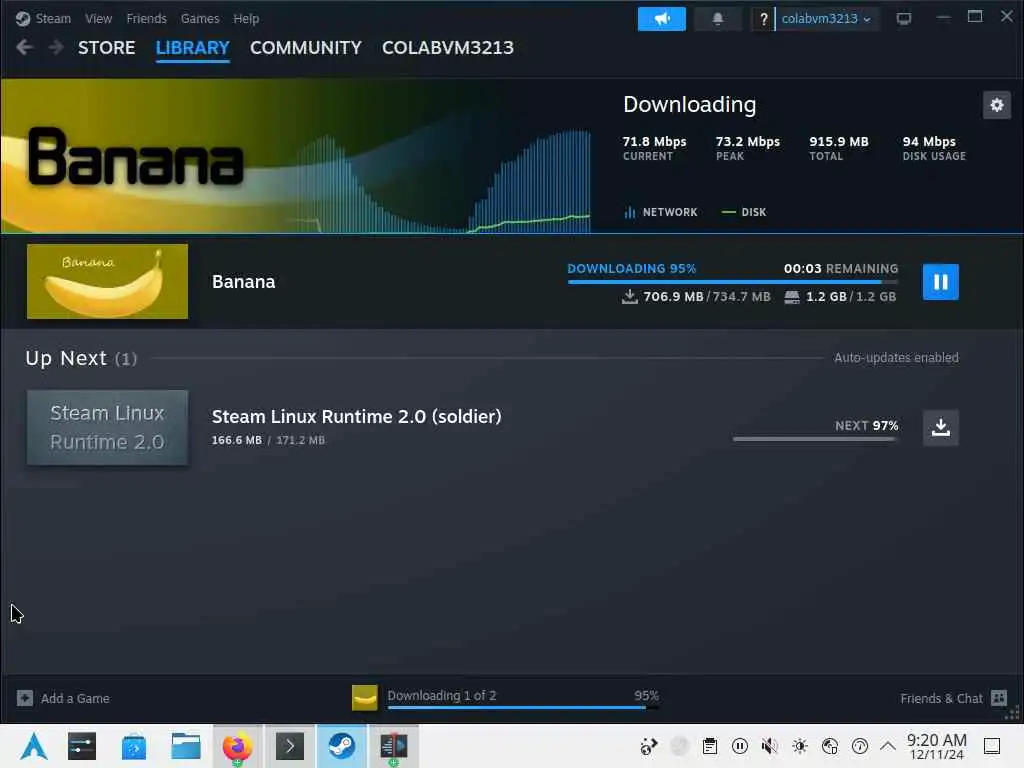Click the Banana icon in bottom bar
Viewport: 1024px width, 768px height.
[364, 697]
